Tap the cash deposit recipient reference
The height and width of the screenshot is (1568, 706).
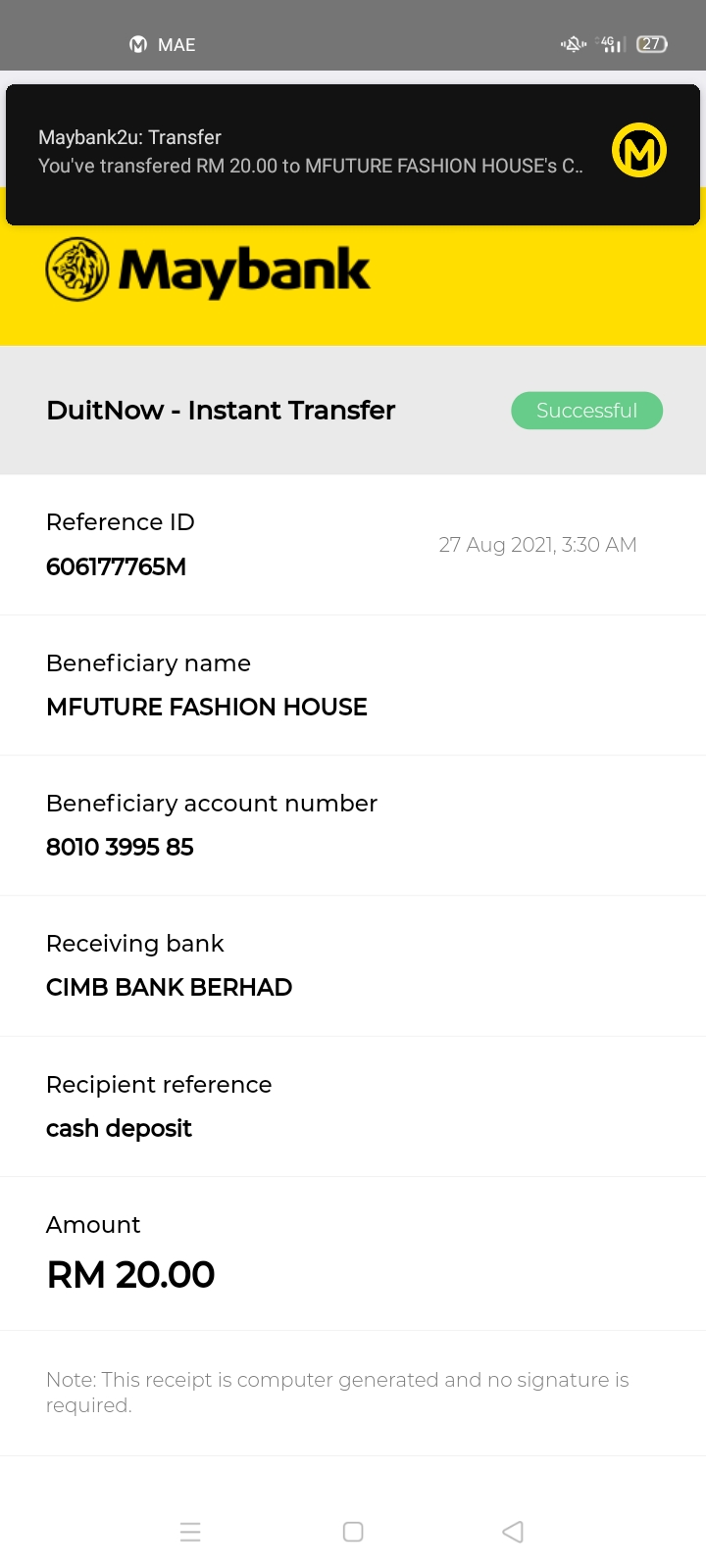[119, 1128]
